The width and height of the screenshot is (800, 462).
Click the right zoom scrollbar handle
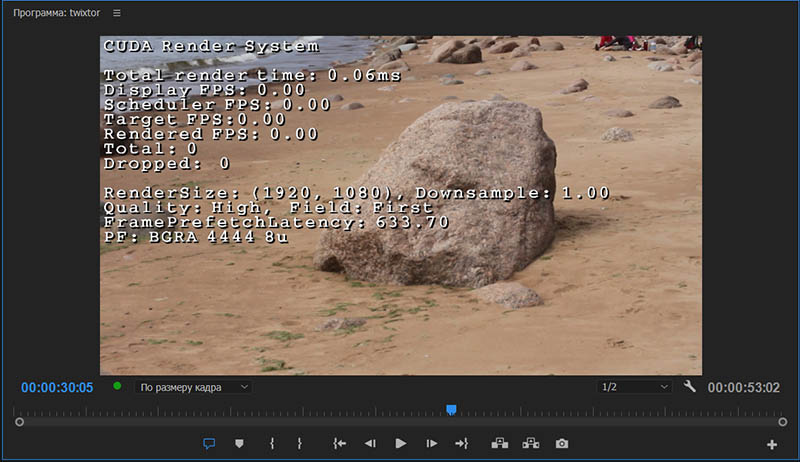pyautogui.click(x=783, y=422)
